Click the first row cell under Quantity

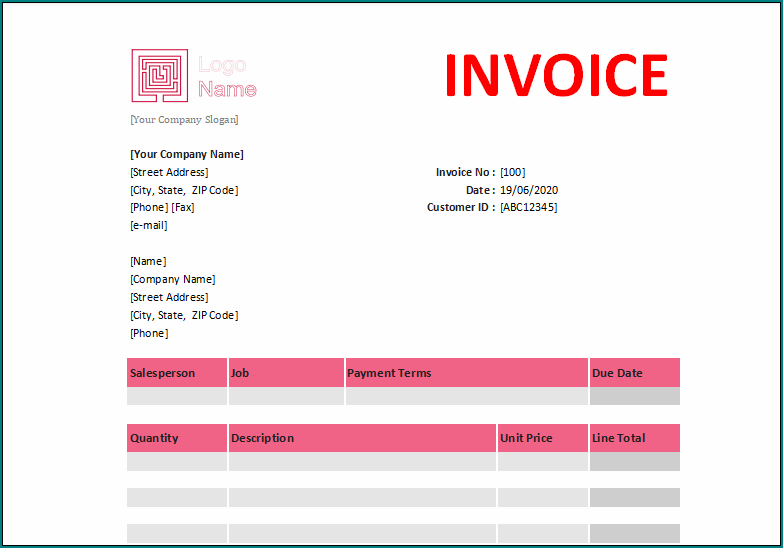[x=177, y=462]
